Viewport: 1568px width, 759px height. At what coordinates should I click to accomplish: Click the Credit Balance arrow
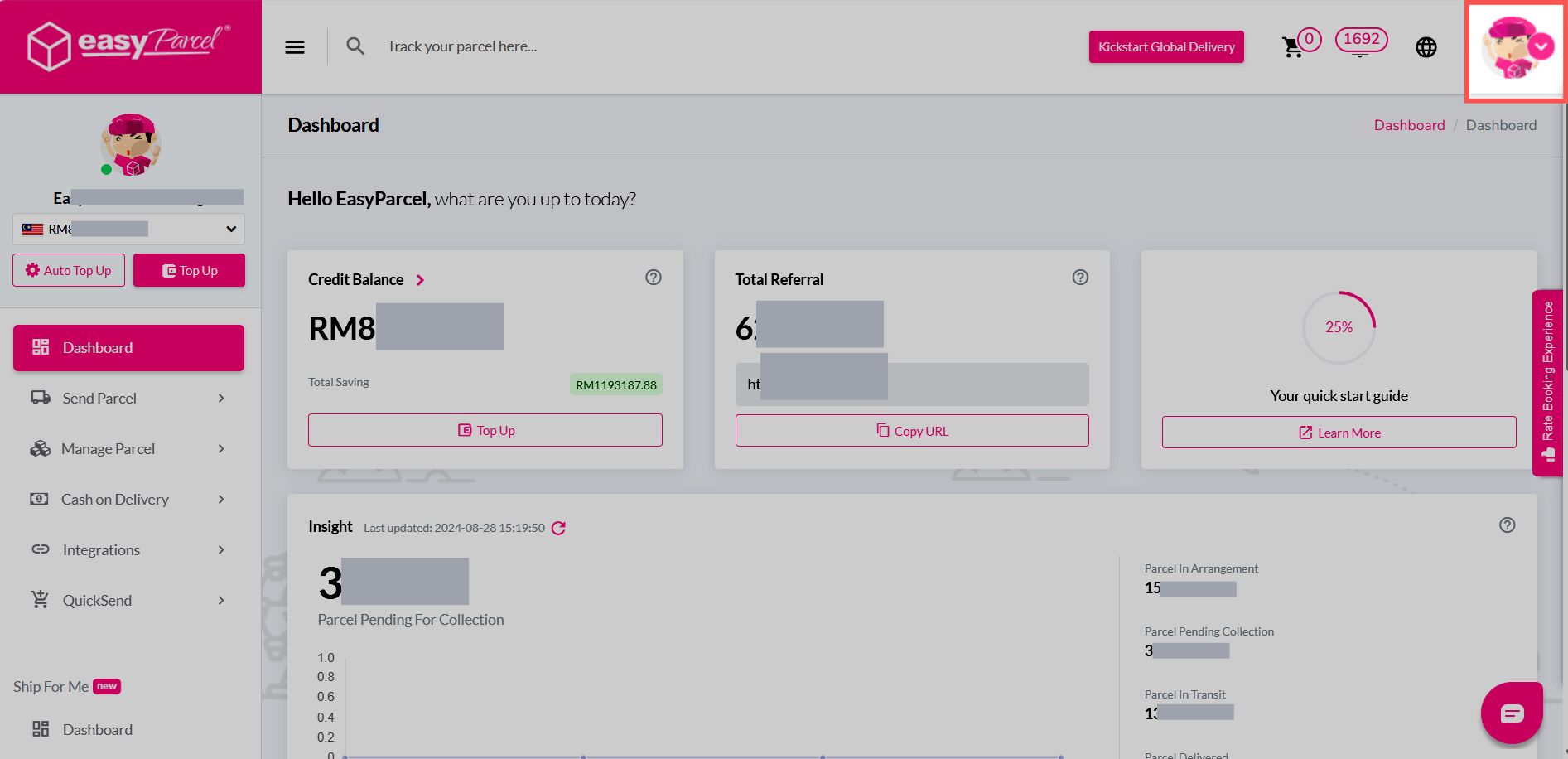tap(420, 280)
